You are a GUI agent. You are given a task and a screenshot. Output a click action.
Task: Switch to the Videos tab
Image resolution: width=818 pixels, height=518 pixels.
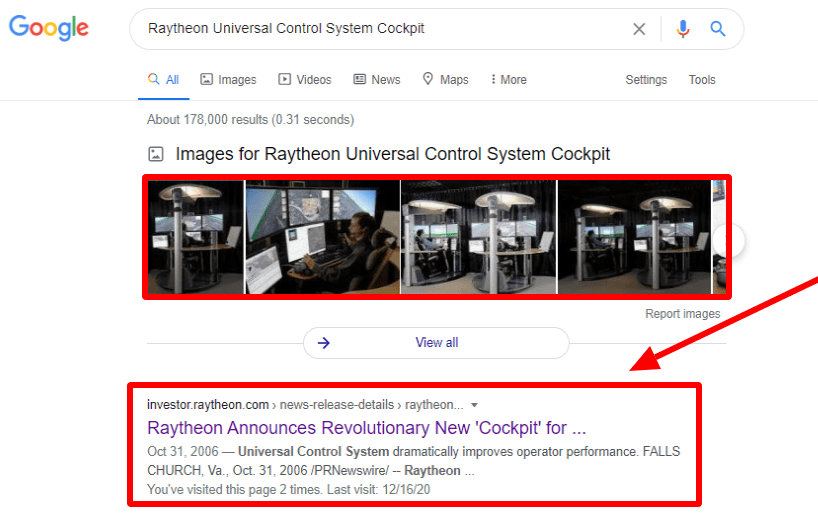tap(305, 80)
